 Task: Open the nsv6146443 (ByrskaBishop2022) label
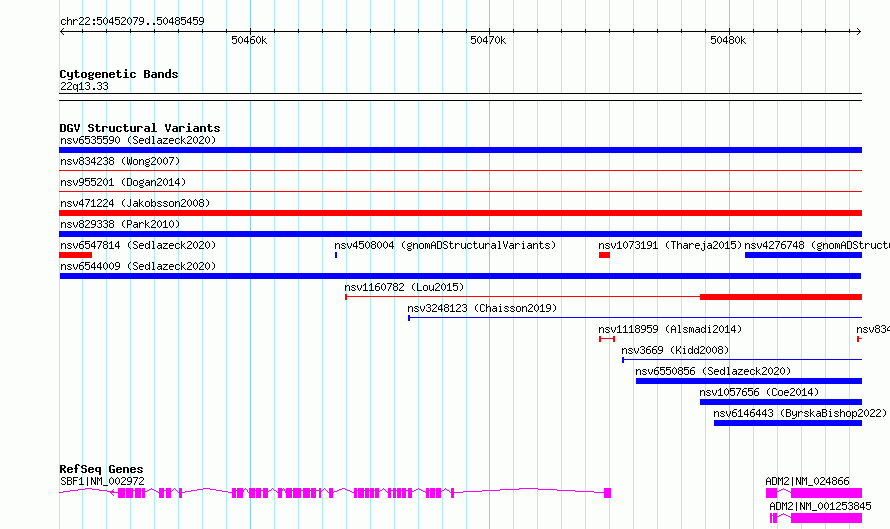tap(800, 413)
